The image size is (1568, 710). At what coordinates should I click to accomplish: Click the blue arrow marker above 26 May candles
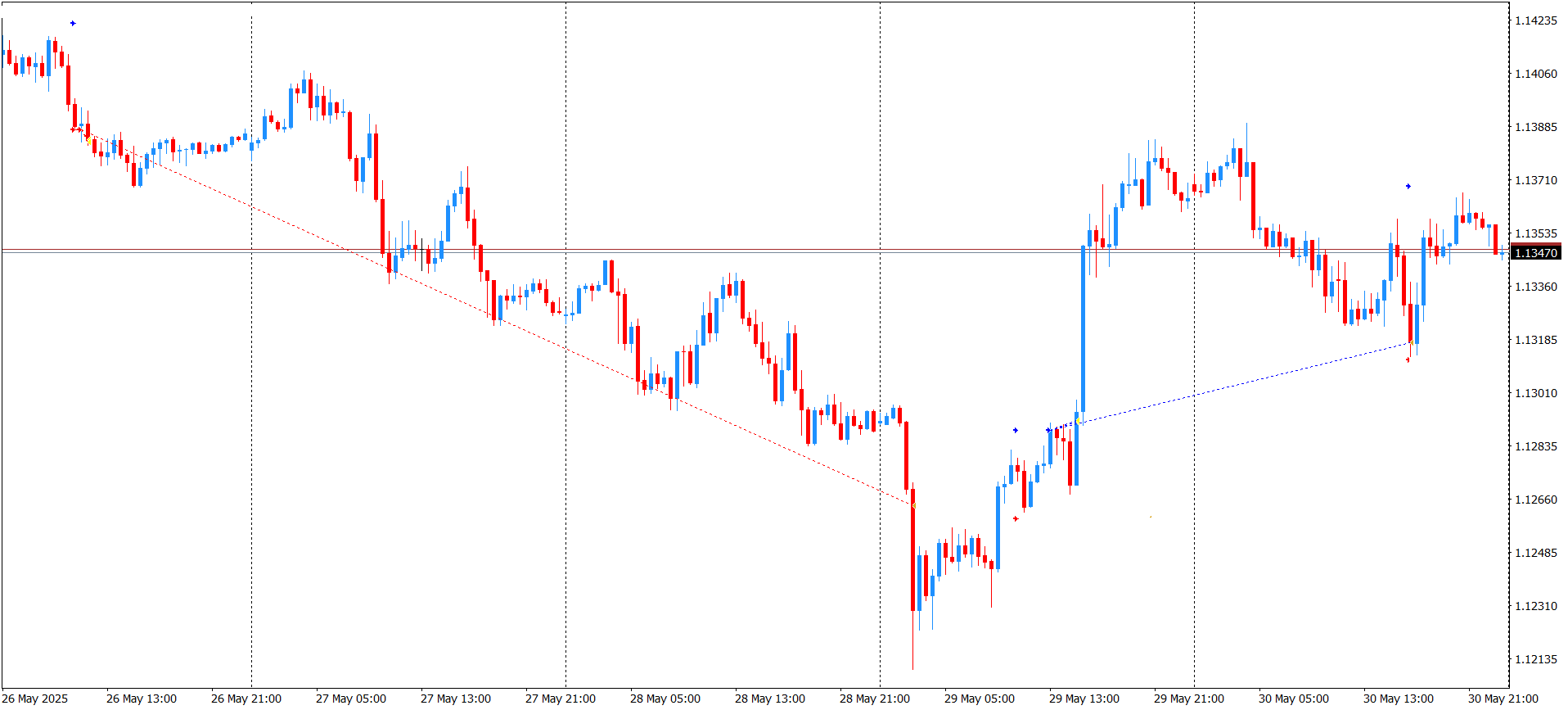click(x=73, y=23)
